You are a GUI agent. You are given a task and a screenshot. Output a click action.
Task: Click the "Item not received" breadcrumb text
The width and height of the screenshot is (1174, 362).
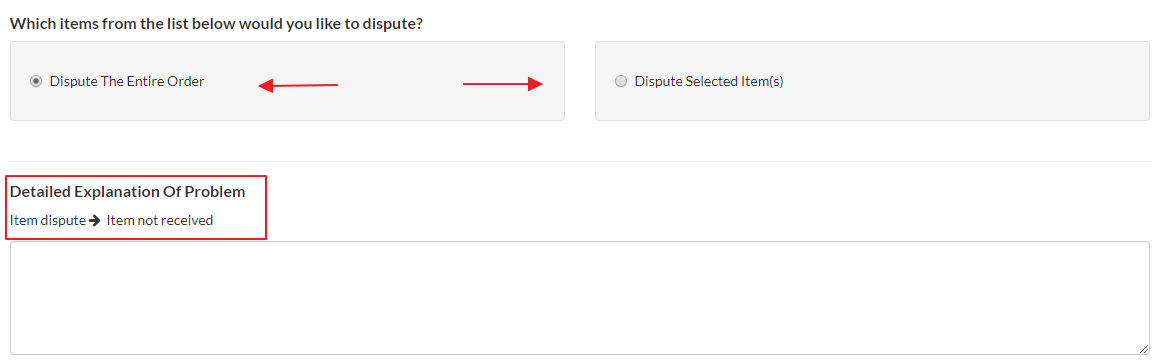[159, 220]
